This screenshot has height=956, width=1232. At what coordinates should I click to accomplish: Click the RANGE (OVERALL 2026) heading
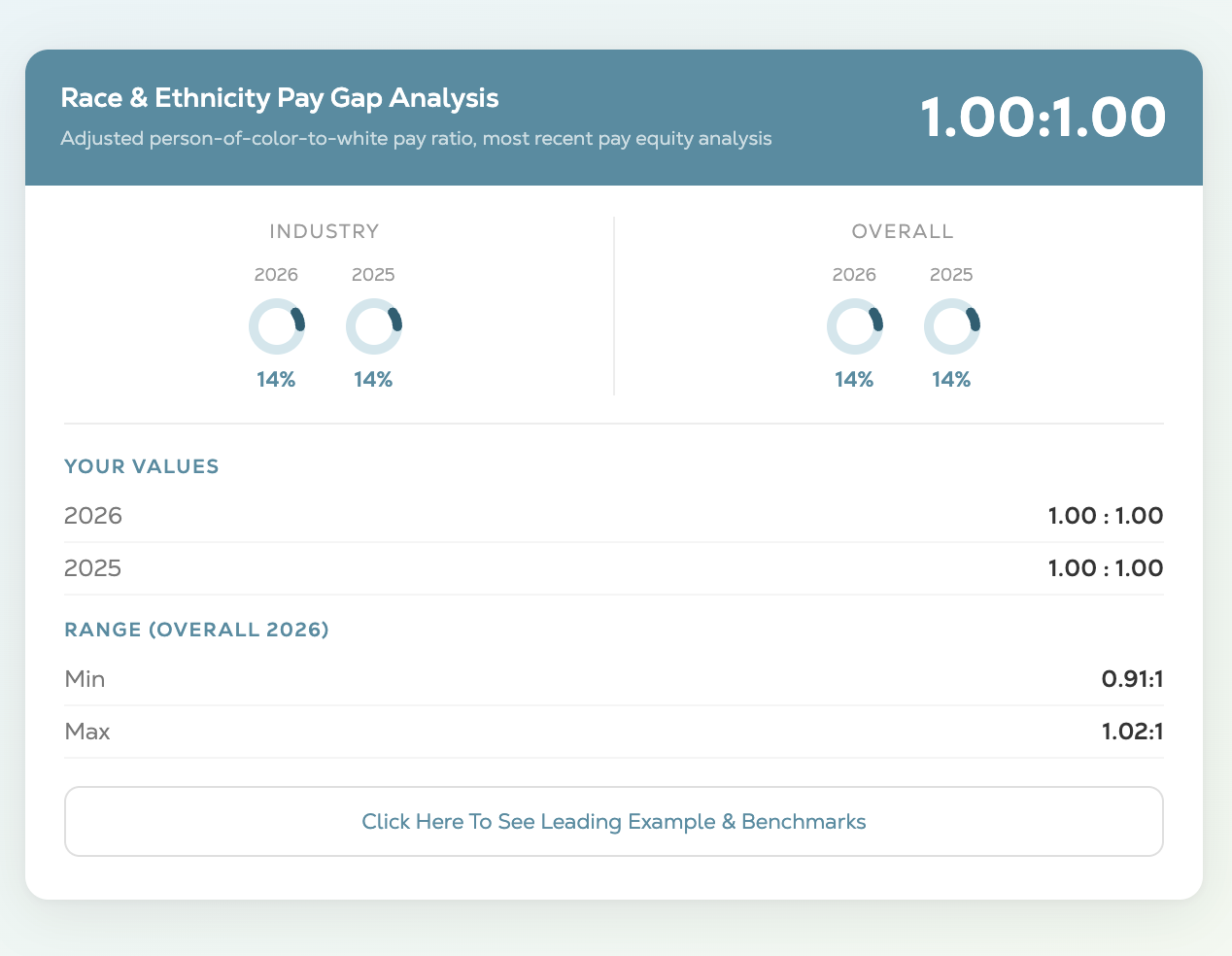[197, 630]
